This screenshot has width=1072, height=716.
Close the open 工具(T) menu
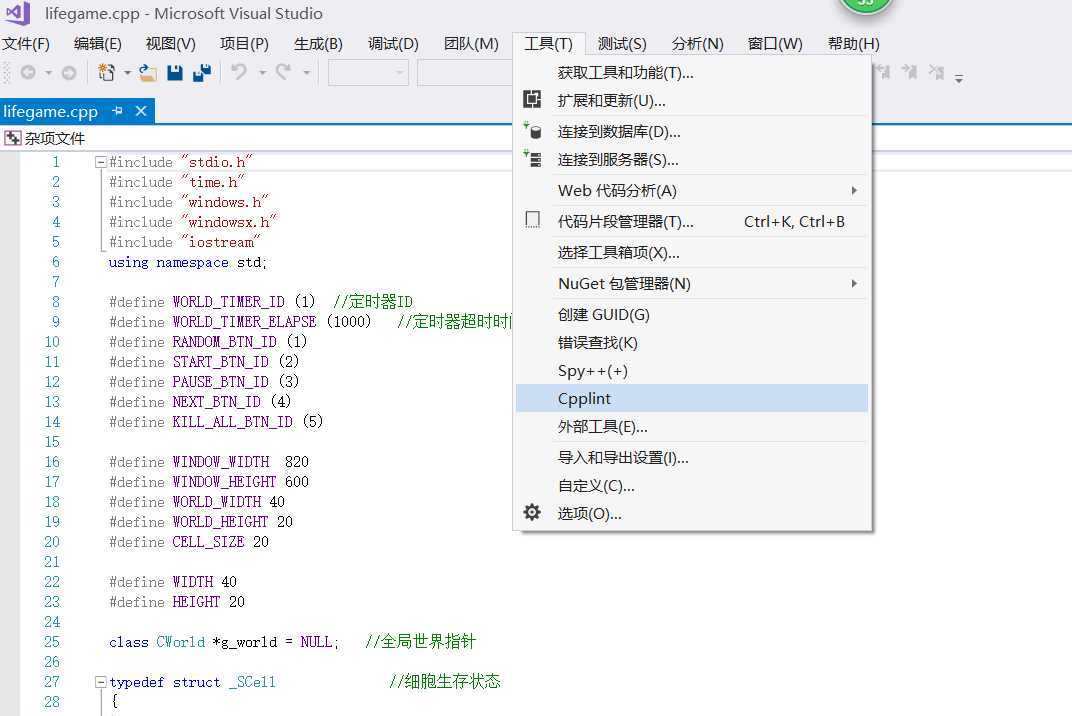coord(548,44)
